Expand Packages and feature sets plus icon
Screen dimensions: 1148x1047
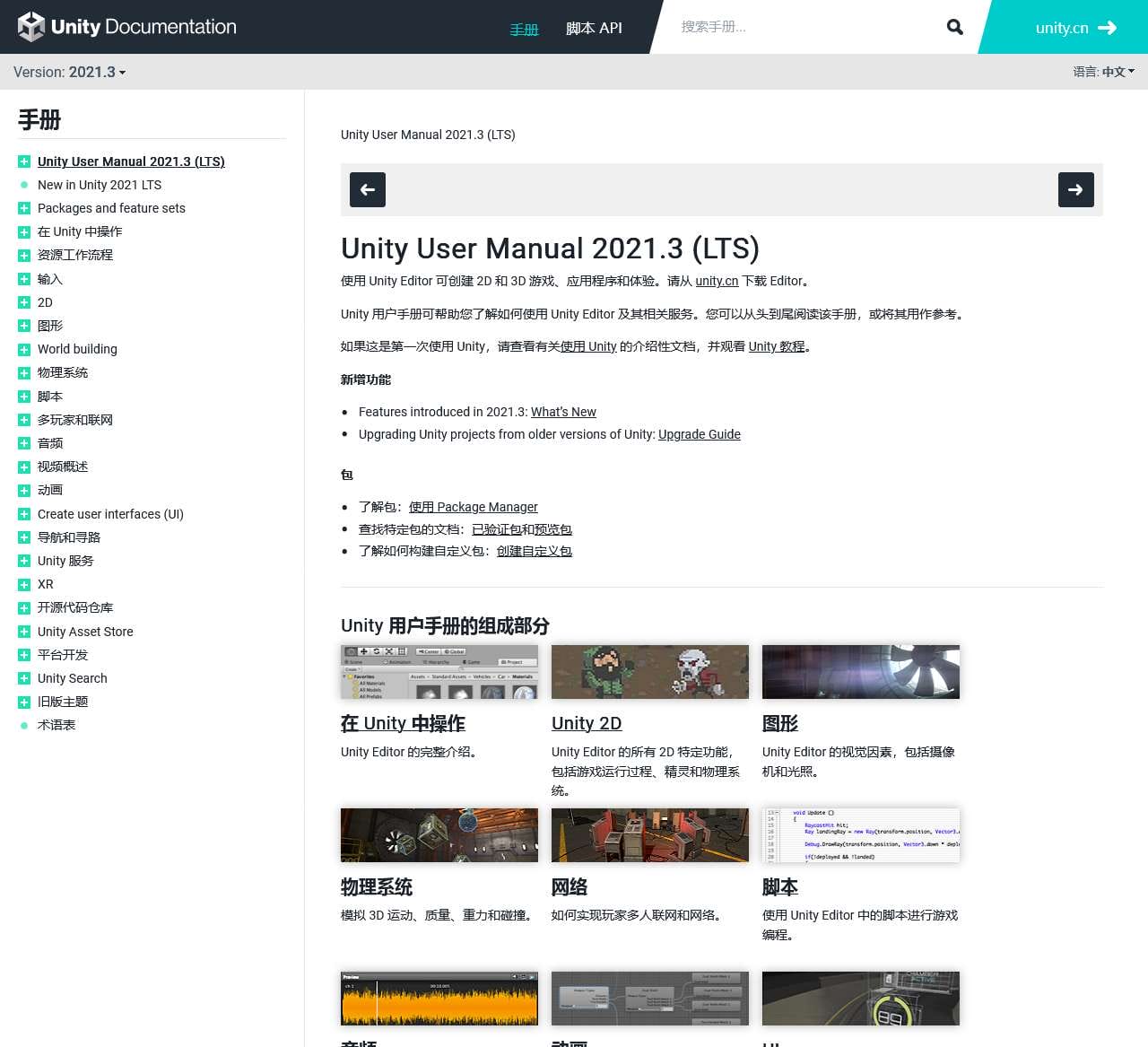coord(24,208)
